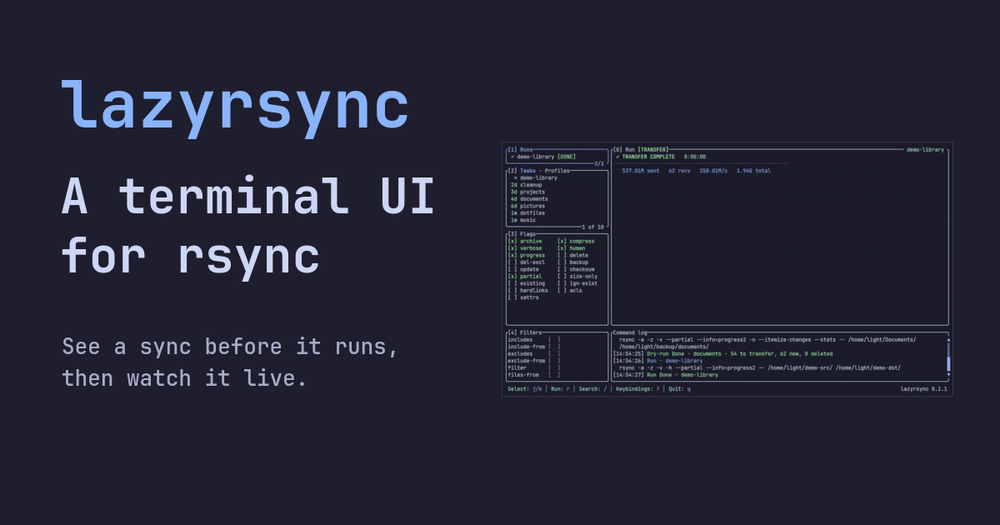Enable the hardlinks flag checkbox
Screen dimensions: 1000x525
click(x=512, y=290)
